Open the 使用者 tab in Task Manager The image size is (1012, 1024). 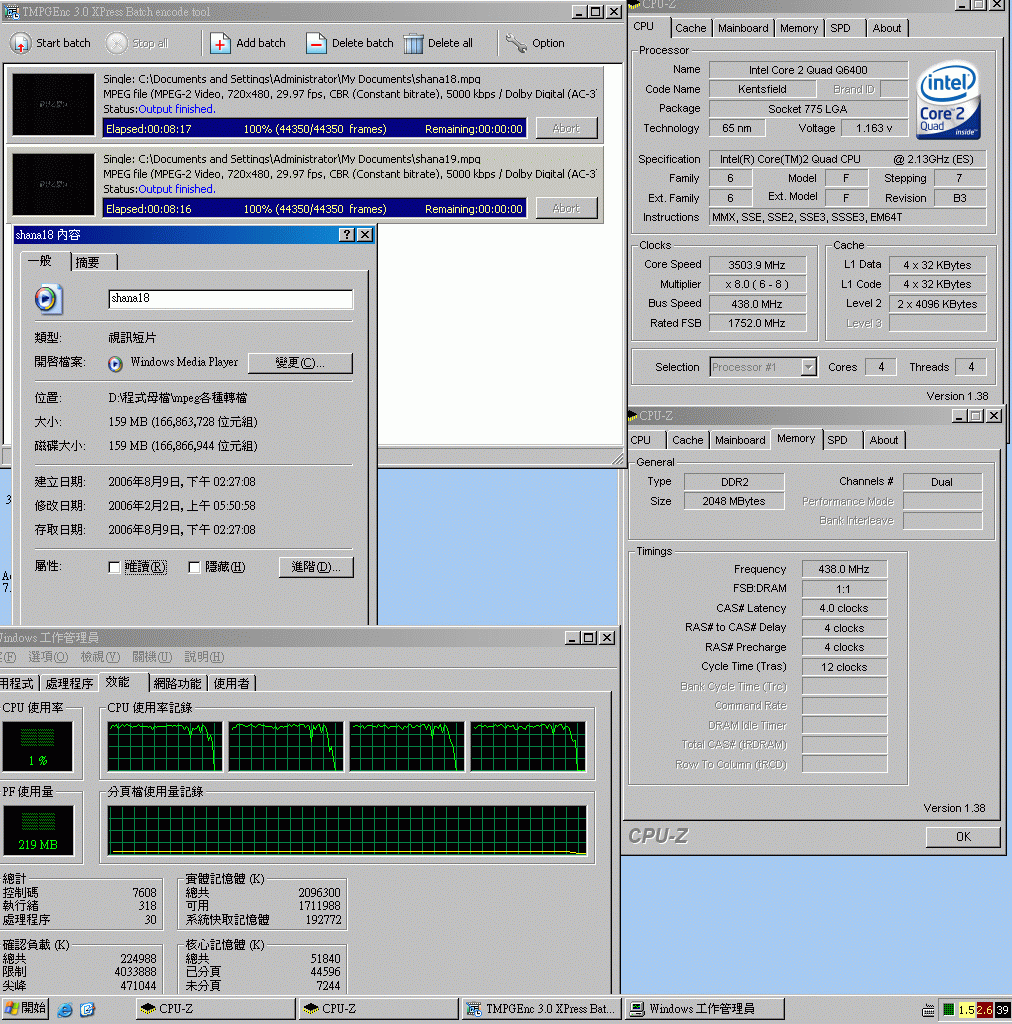click(x=231, y=683)
